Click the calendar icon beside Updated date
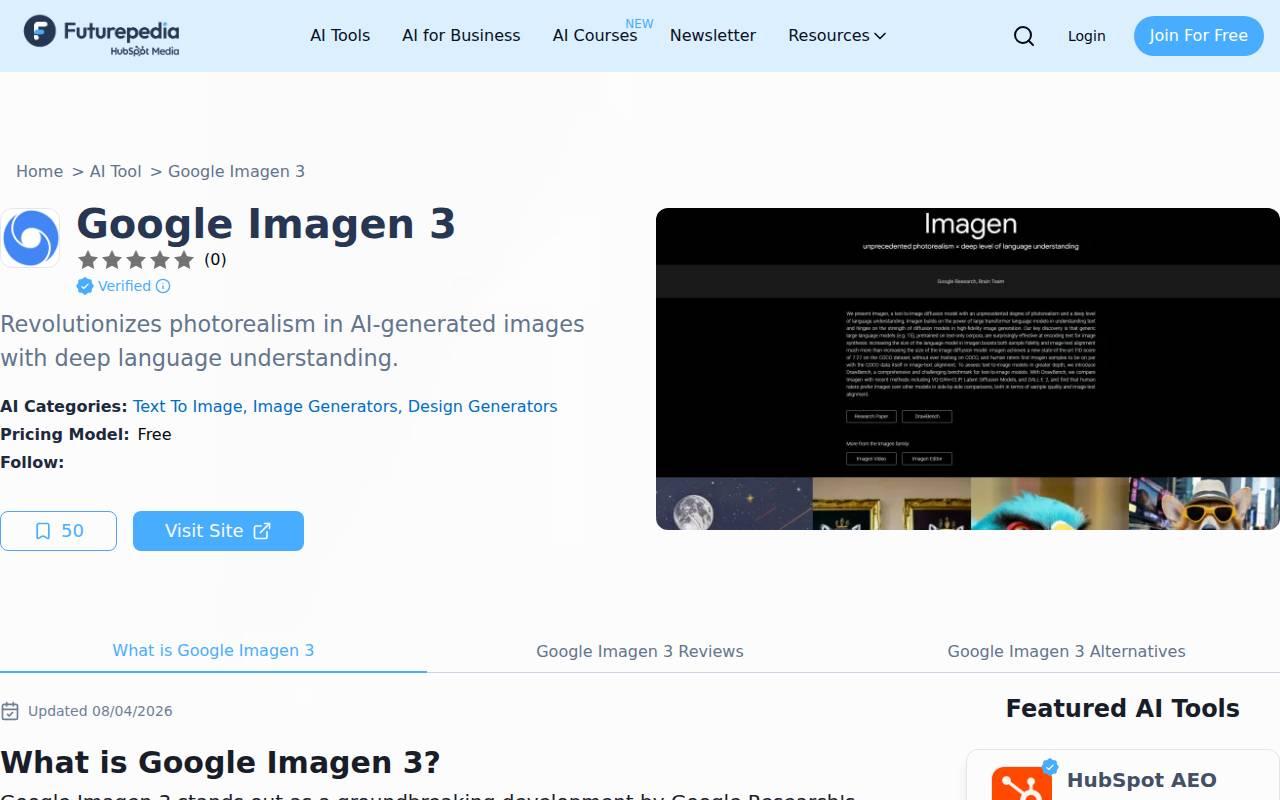This screenshot has height=800, width=1280. click(x=10, y=711)
